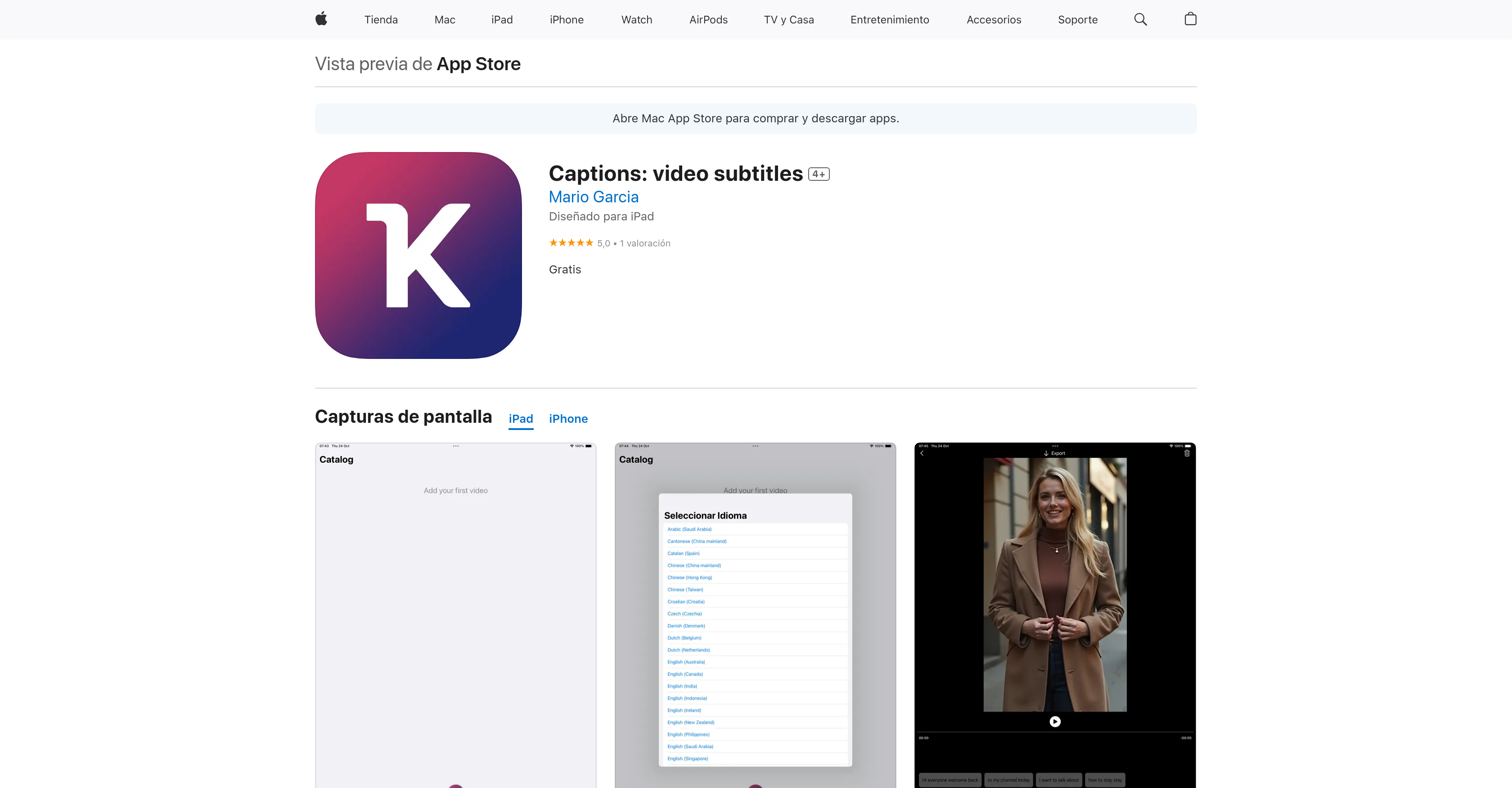
Task: Open the AirPods menu item
Action: click(708, 19)
